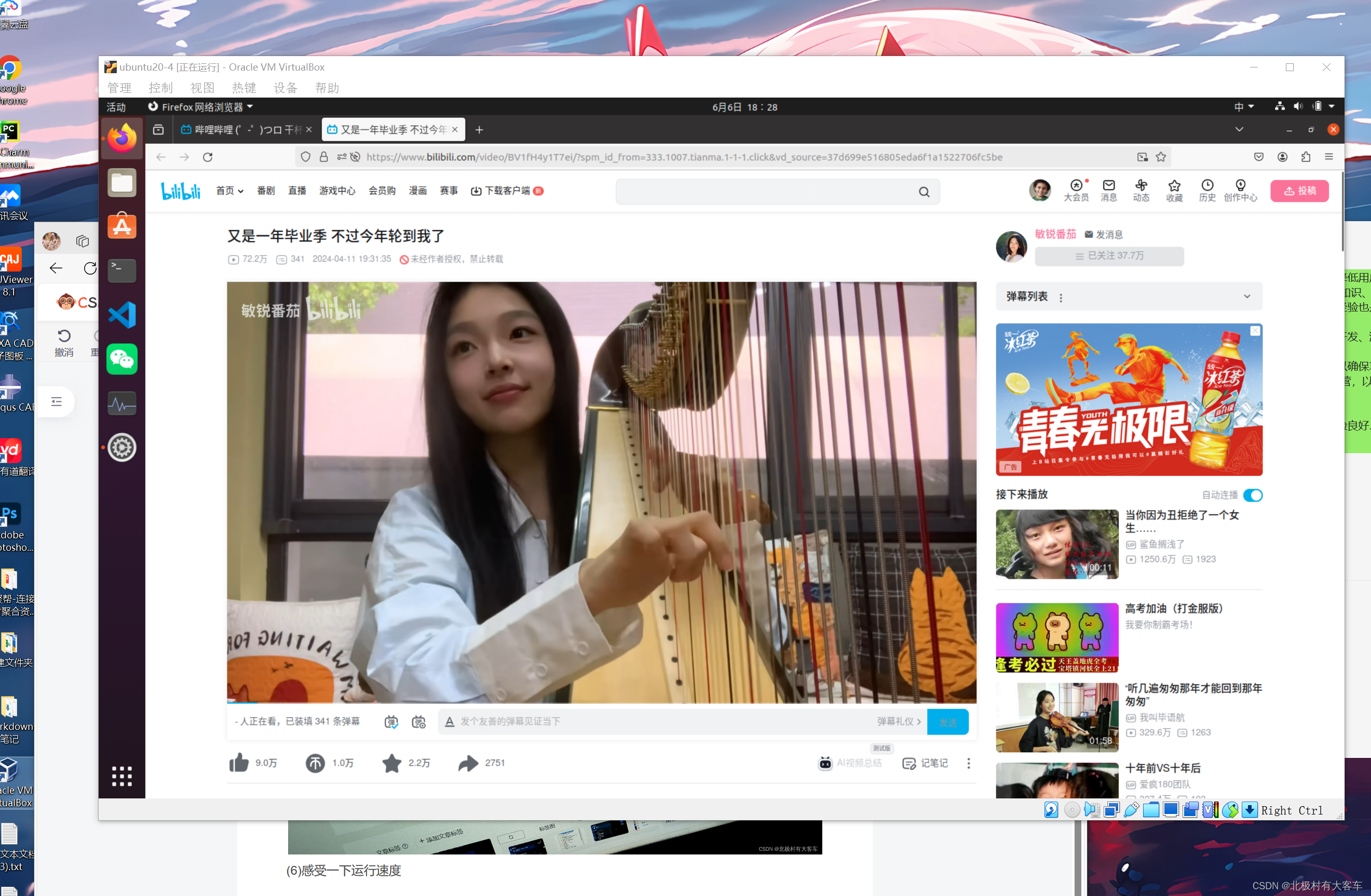Open the 消息 messages envelope icon
The image size is (1371, 896).
click(x=1108, y=189)
